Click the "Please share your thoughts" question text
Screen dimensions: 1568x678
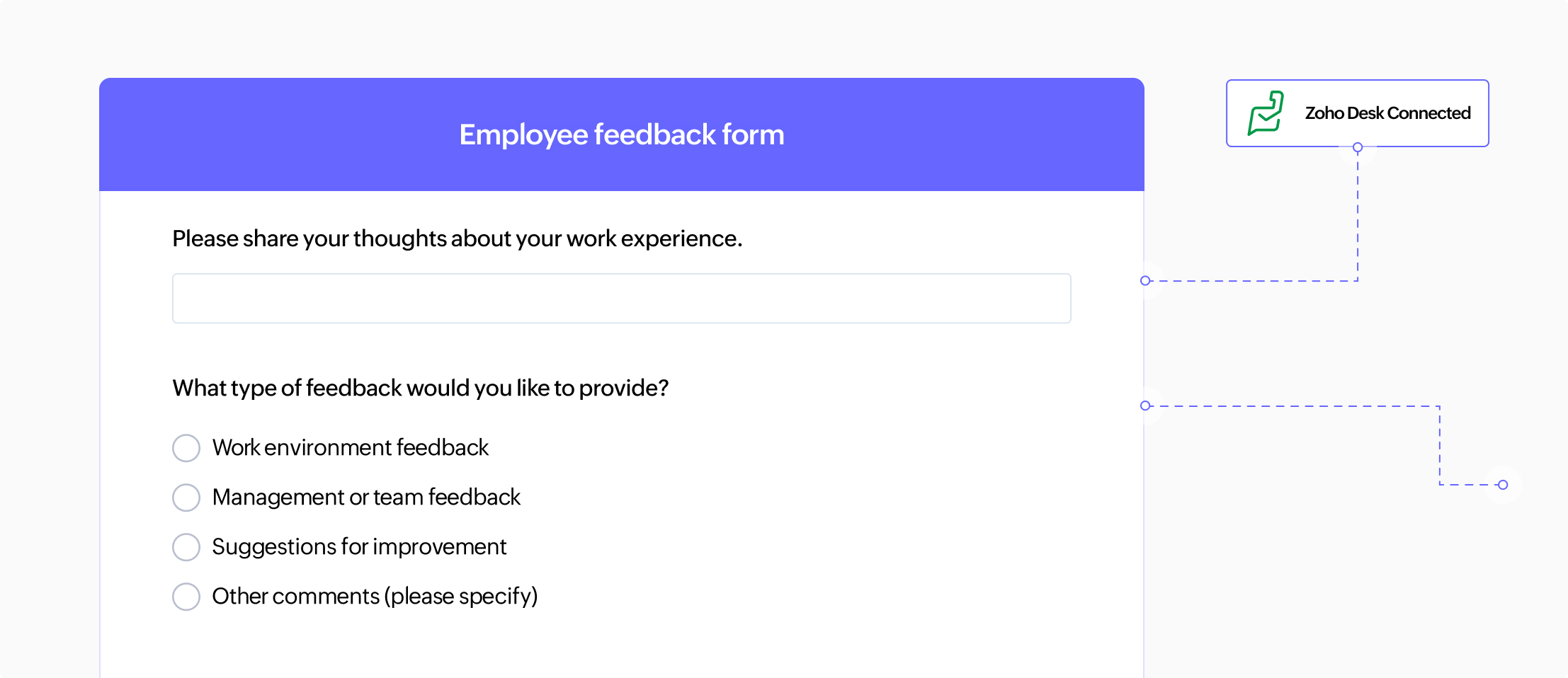[458, 239]
